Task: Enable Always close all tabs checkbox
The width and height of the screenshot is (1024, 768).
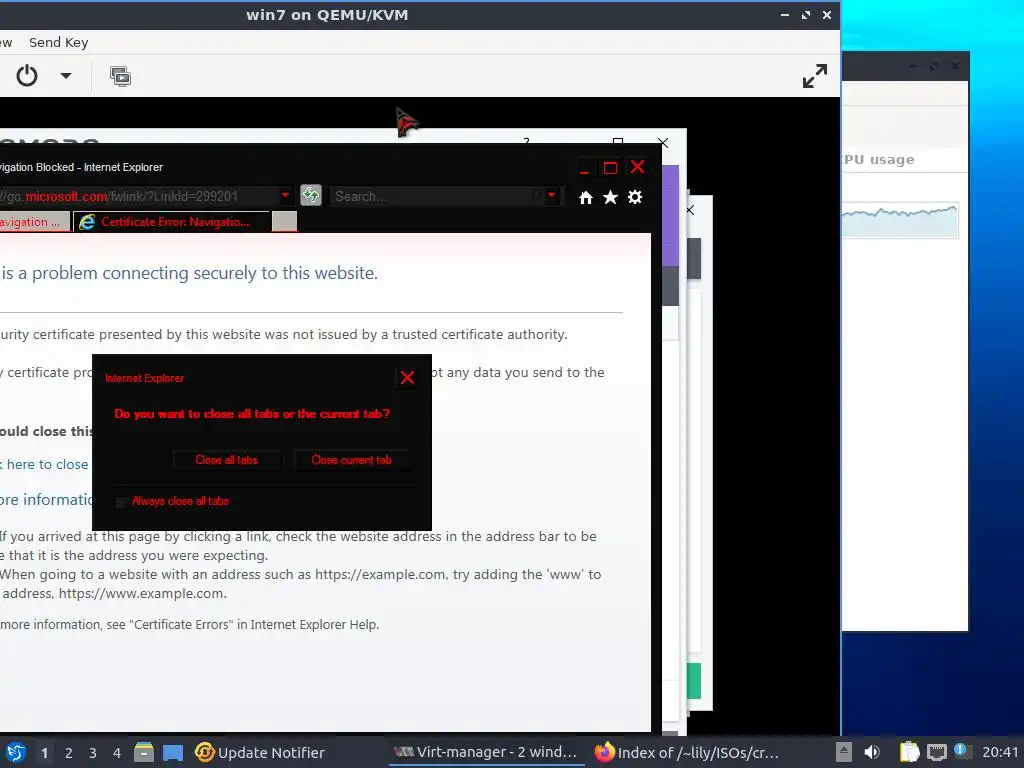Action: tap(121, 502)
